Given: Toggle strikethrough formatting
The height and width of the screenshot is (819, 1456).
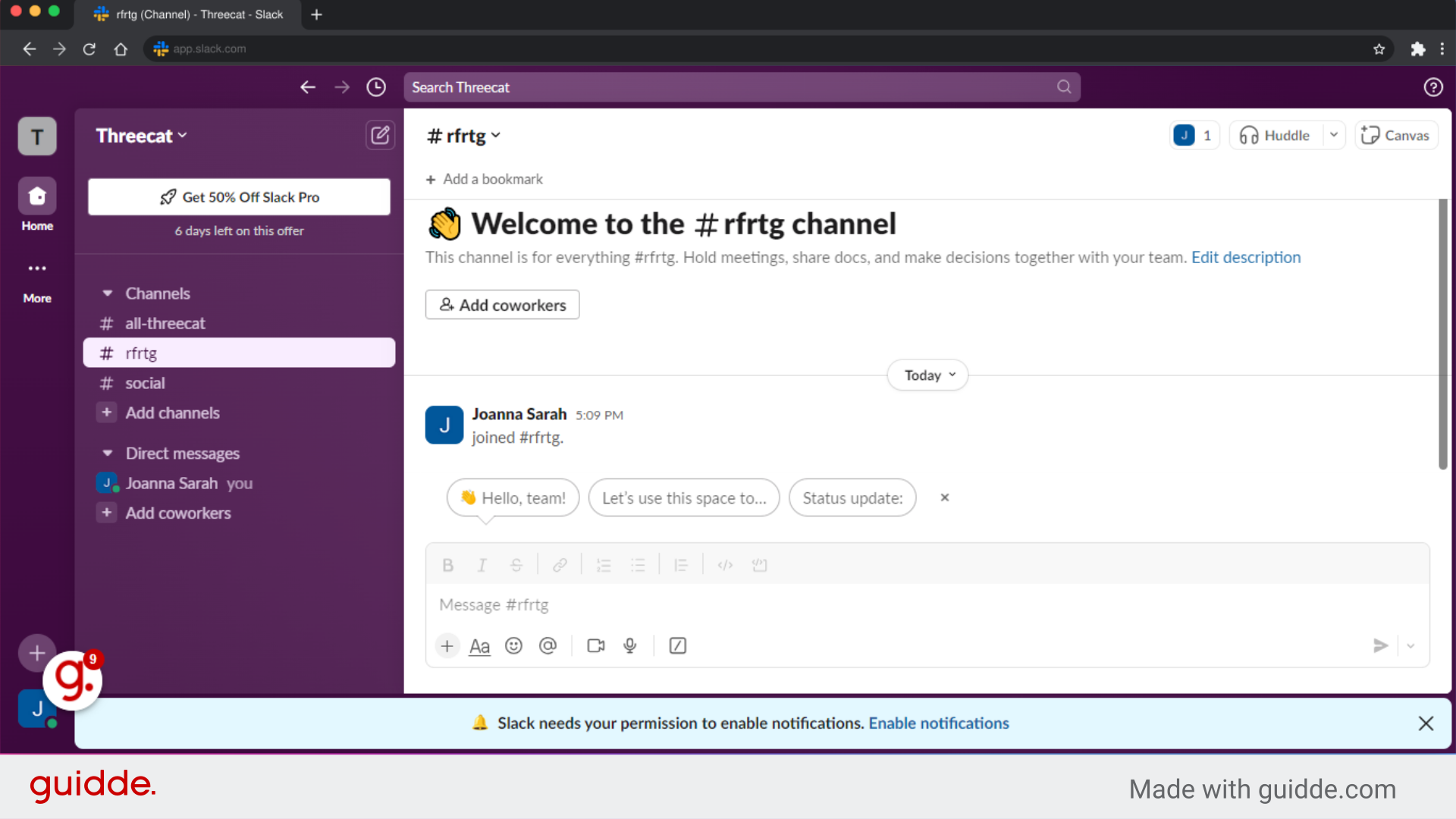Looking at the screenshot, I should click(516, 564).
